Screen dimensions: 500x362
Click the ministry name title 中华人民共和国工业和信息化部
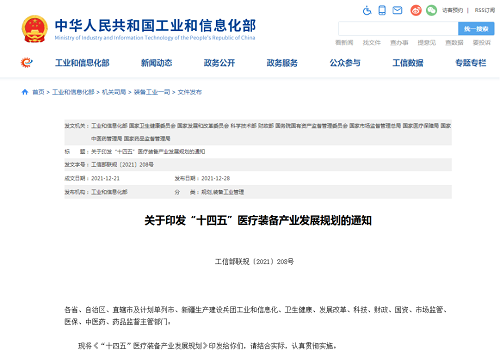tap(155, 26)
